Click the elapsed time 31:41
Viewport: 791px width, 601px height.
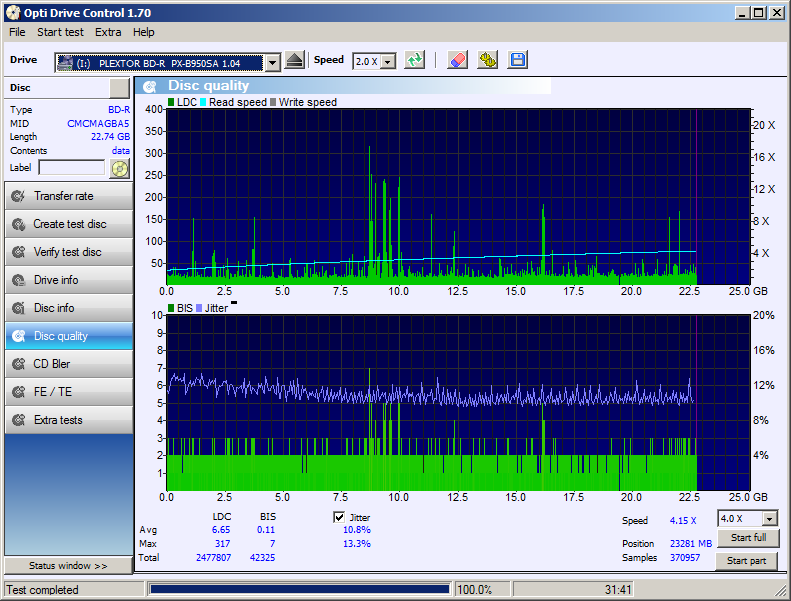[618, 589]
